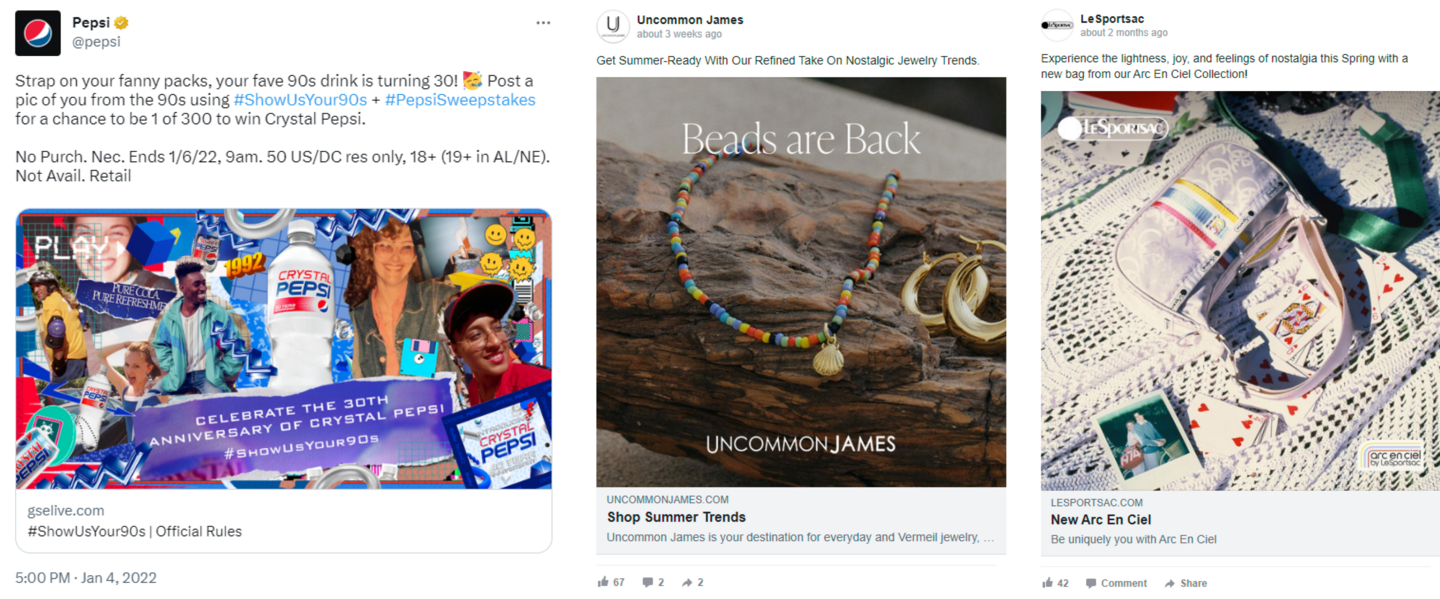Open the gselive.com Official Rules link card
This screenshot has height=599, width=1440.
[x=283, y=521]
